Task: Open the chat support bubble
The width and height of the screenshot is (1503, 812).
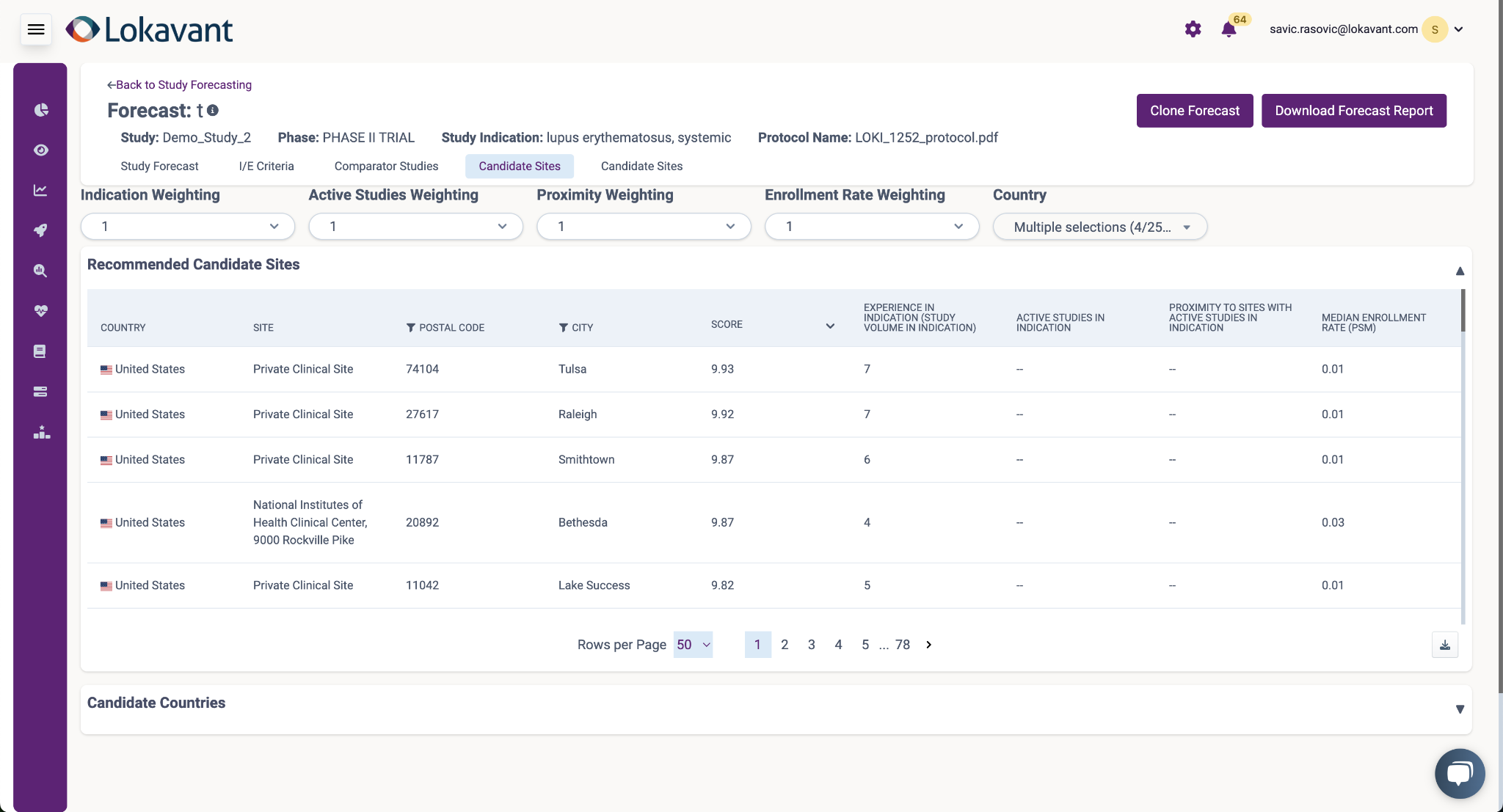Action: point(1460,773)
